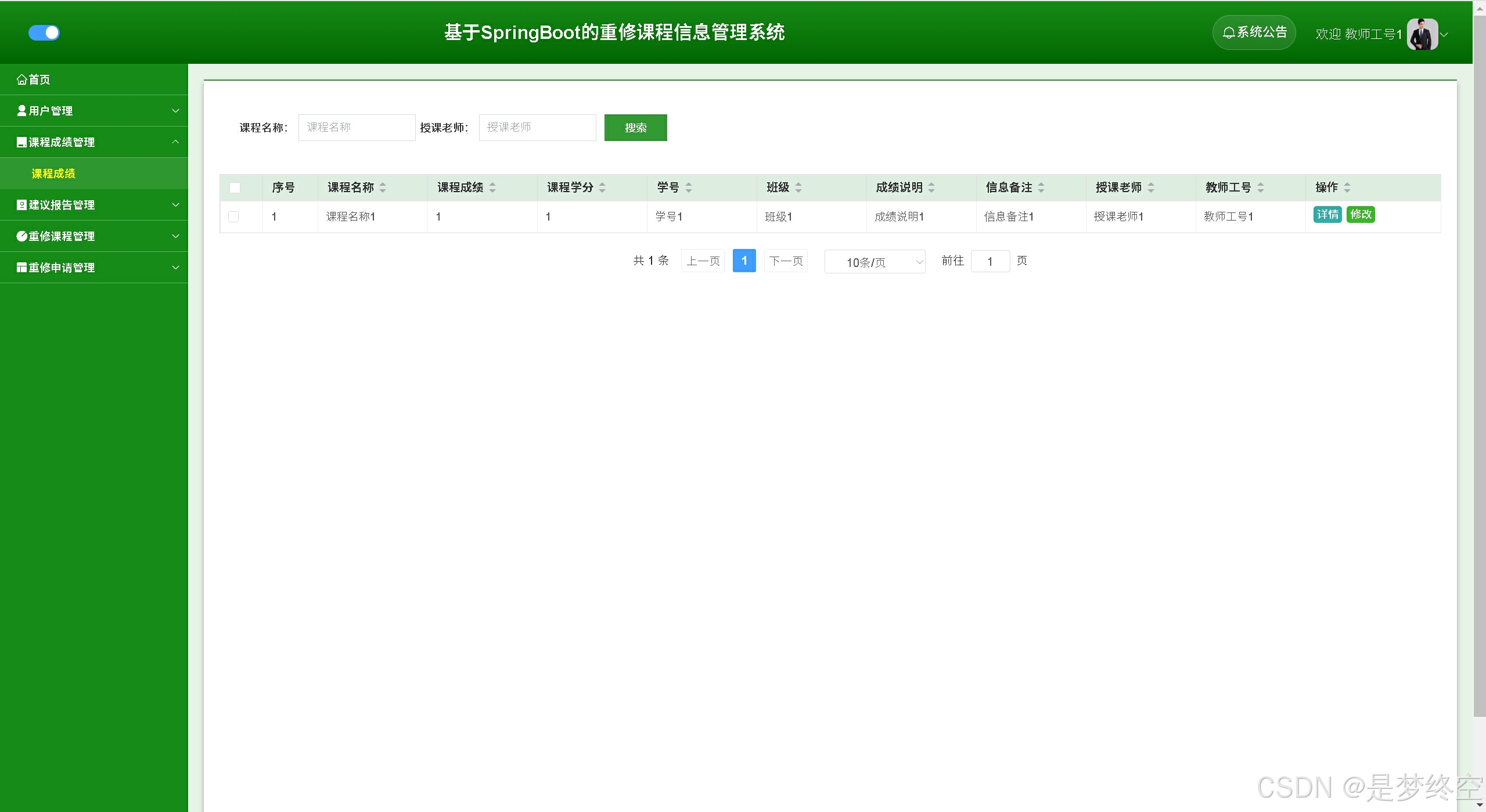Click the home icon beside 首页
Viewport: 1486px width, 812px height.
pyautogui.click(x=22, y=80)
